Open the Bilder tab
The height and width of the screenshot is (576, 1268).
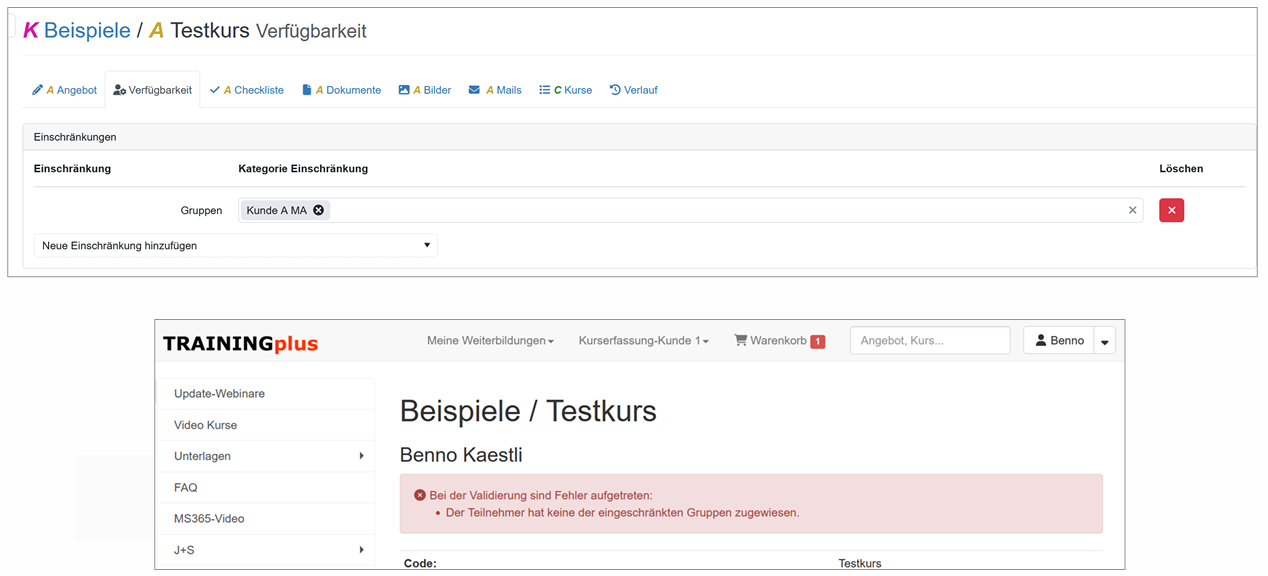tap(425, 90)
